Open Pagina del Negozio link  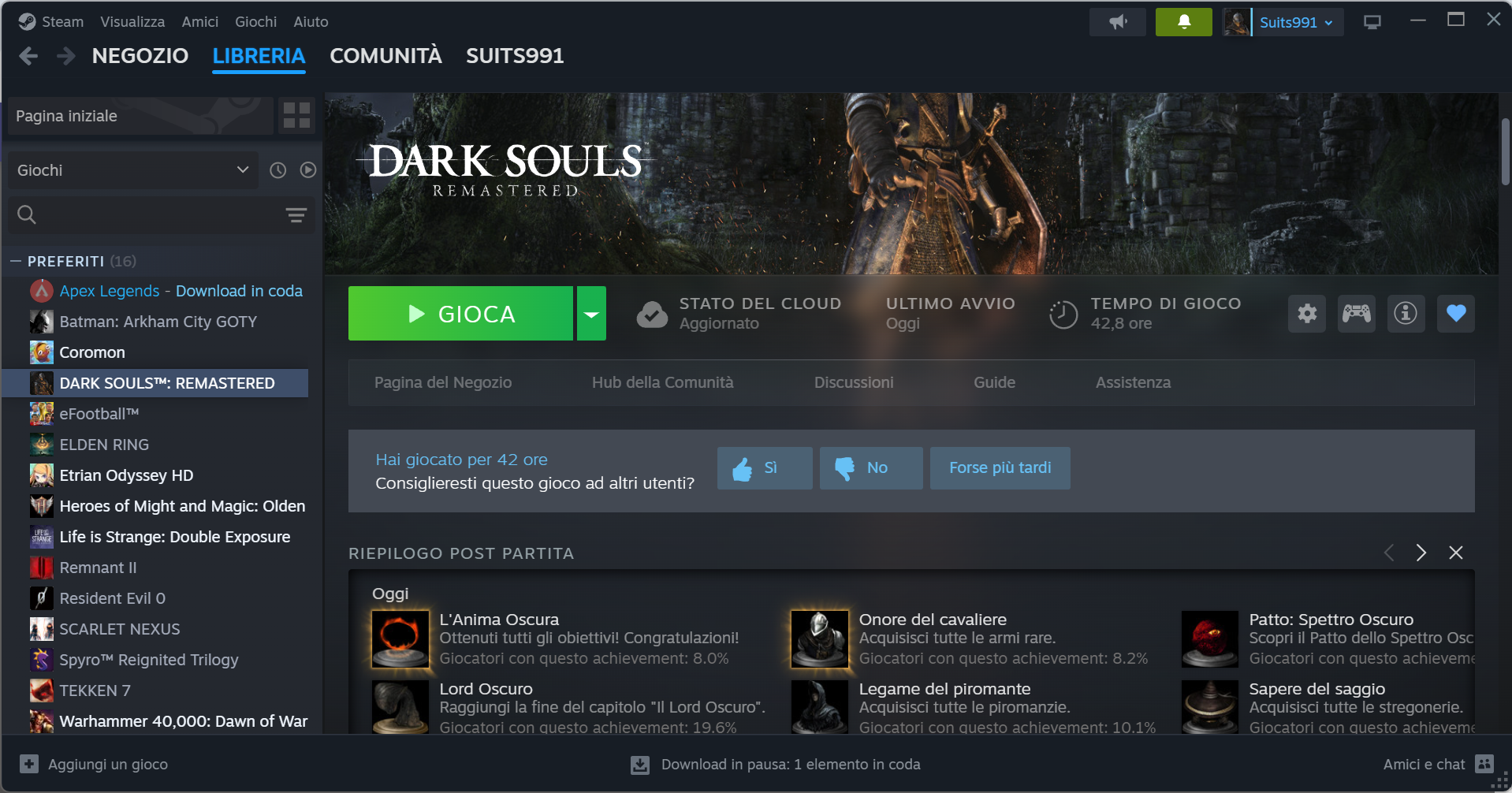click(x=443, y=382)
